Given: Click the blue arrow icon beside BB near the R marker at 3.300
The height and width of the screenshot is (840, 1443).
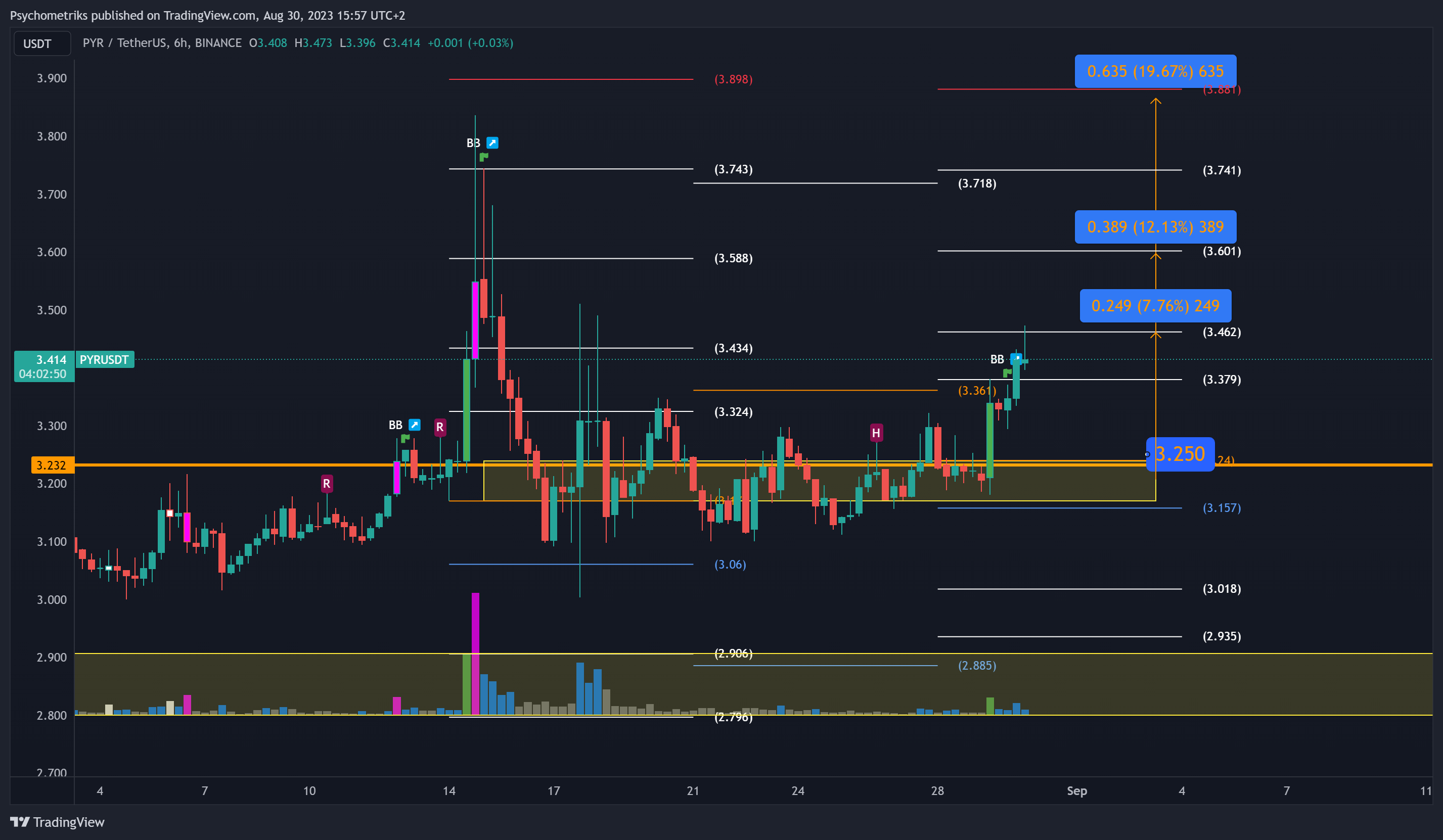Looking at the screenshot, I should [x=414, y=425].
